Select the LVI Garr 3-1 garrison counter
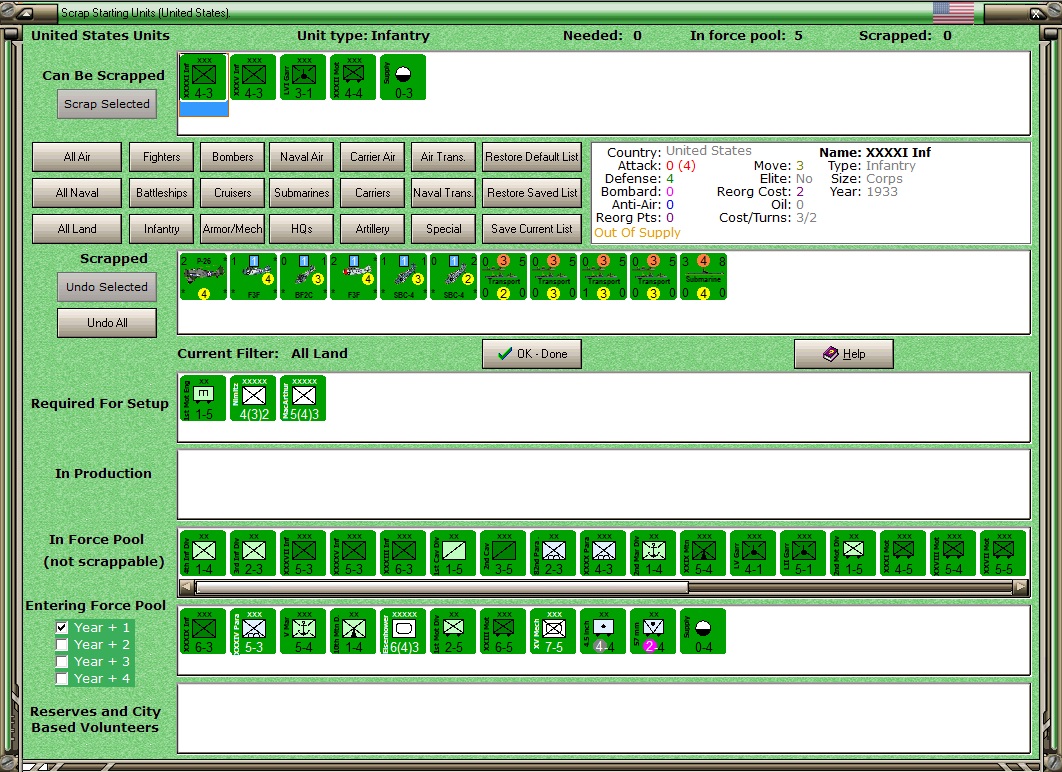The image size is (1062, 772). [x=303, y=77]
